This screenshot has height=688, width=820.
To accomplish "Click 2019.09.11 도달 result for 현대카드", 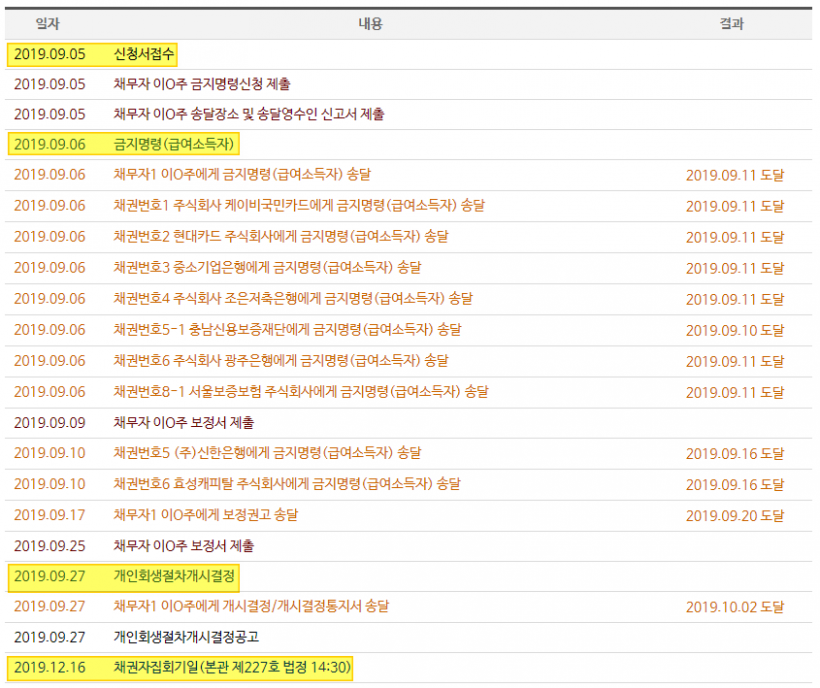I will click(x=735, y=237).
